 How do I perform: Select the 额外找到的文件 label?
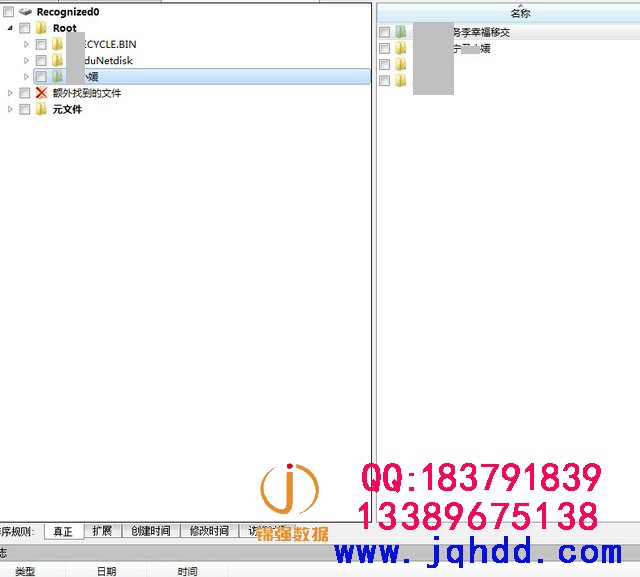tap(87, 93)
